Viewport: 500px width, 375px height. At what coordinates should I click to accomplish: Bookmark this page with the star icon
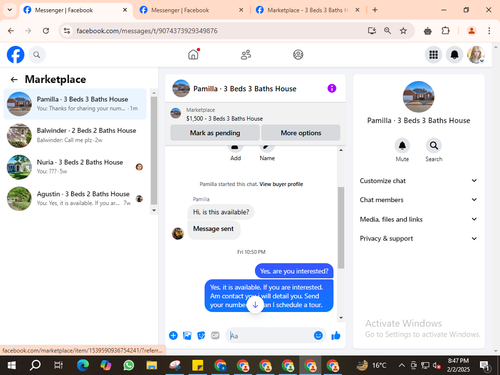pyautogui.click(x=403, y=31)
